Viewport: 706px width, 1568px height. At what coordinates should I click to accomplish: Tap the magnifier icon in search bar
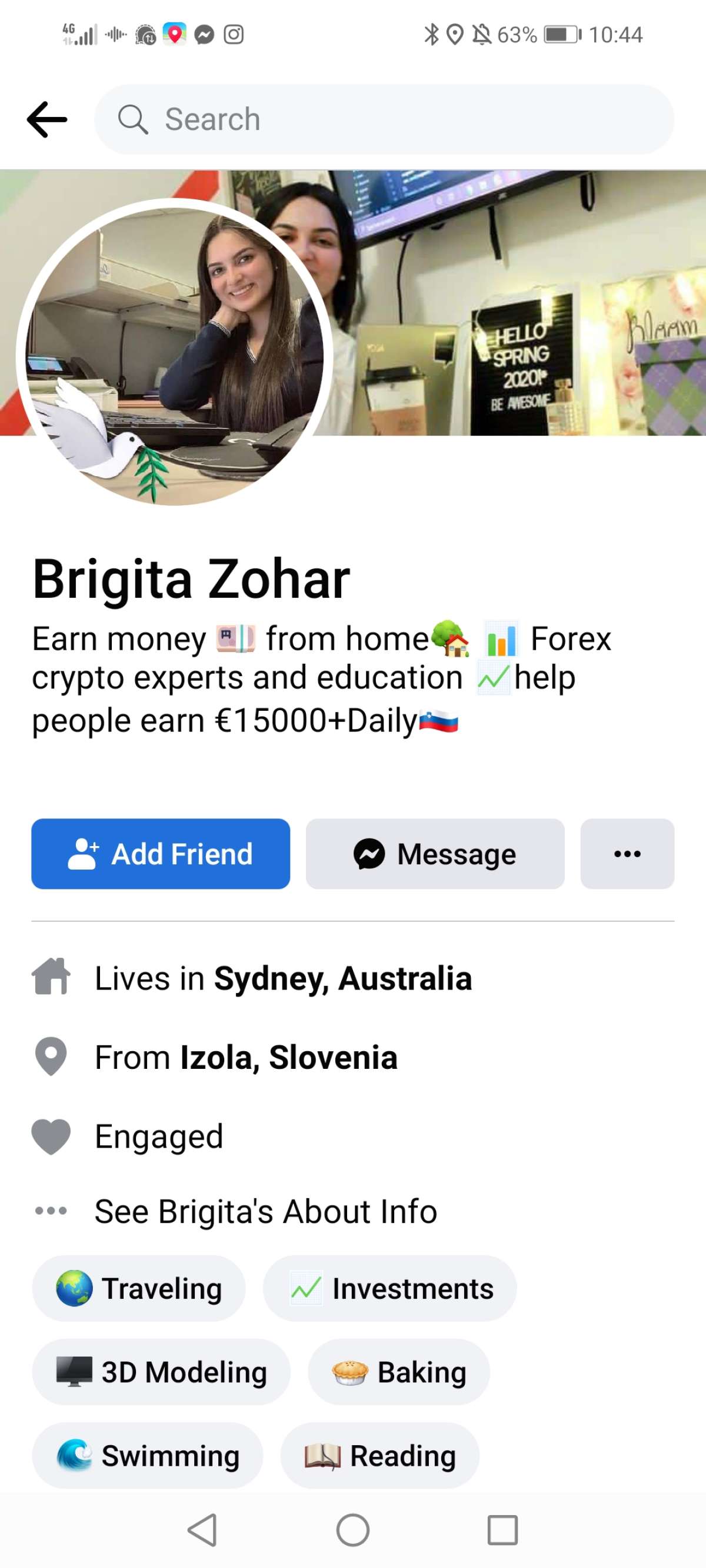pyautogui.click(x=133, y=119)
